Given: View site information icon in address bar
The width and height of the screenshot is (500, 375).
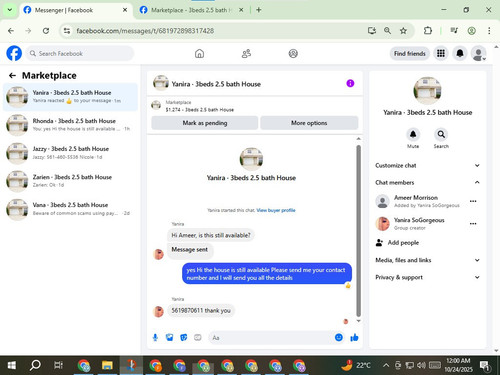Looking at the screenshot, I should coord(67,31).
